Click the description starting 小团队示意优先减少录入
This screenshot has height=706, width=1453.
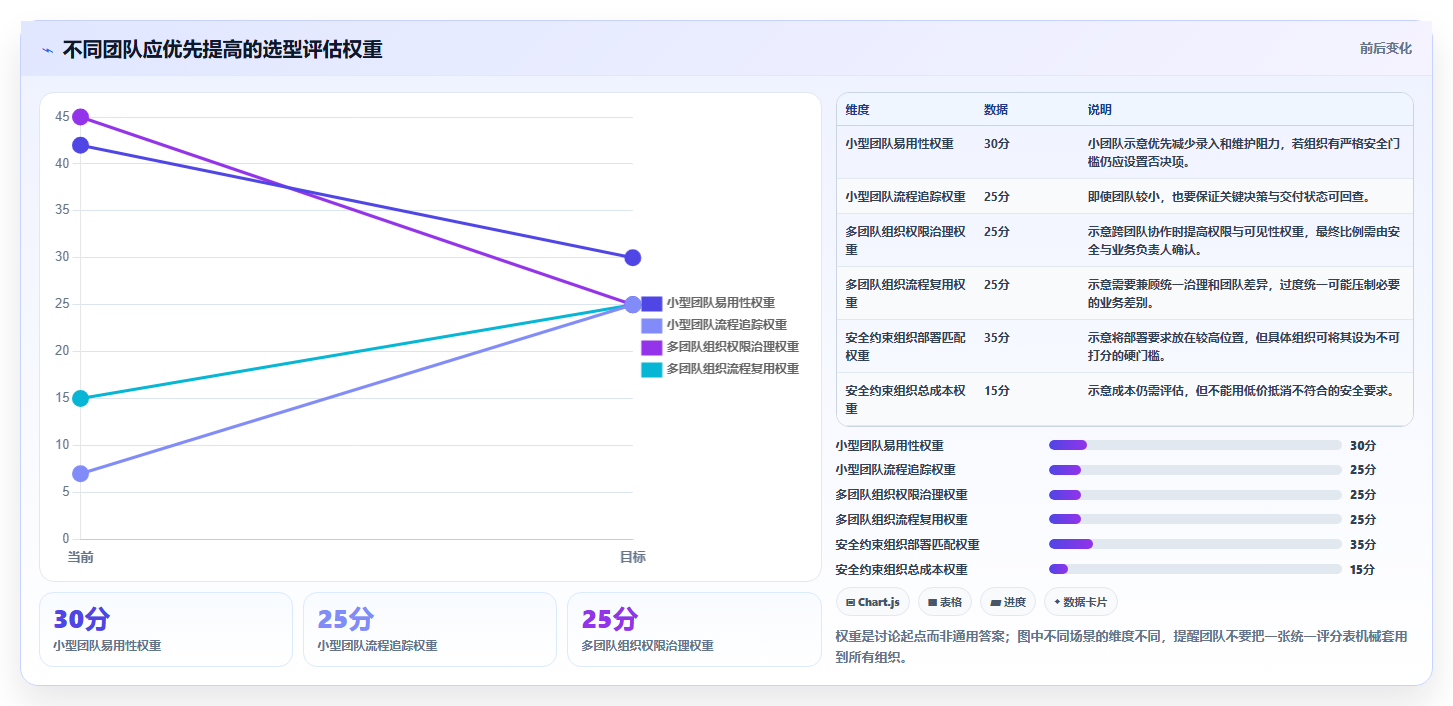[x=1244, y=152]
